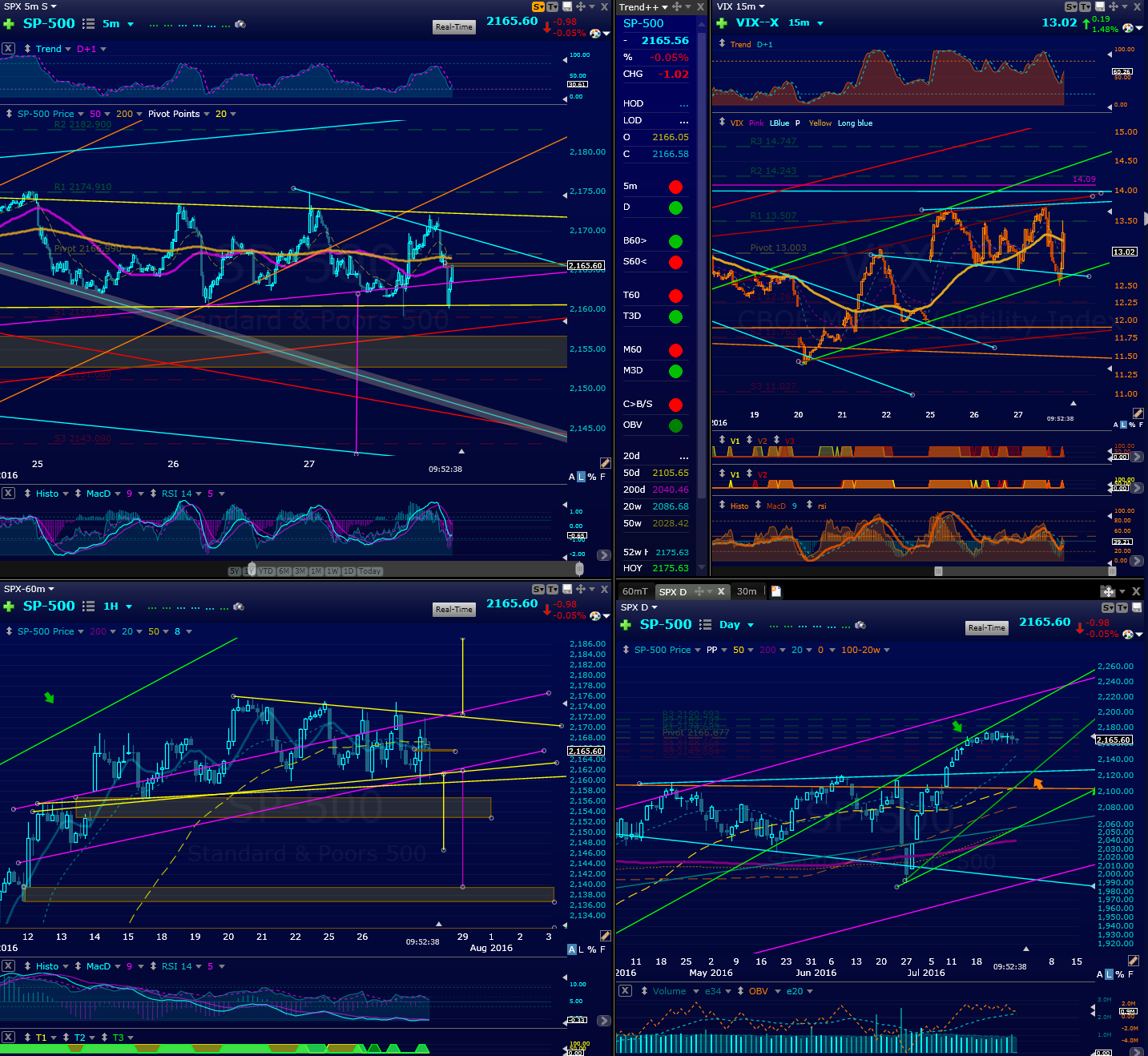
Task: Open drawing pencil tool in VIX chart
Action: pyautogui.click(x=1138, y=413)
